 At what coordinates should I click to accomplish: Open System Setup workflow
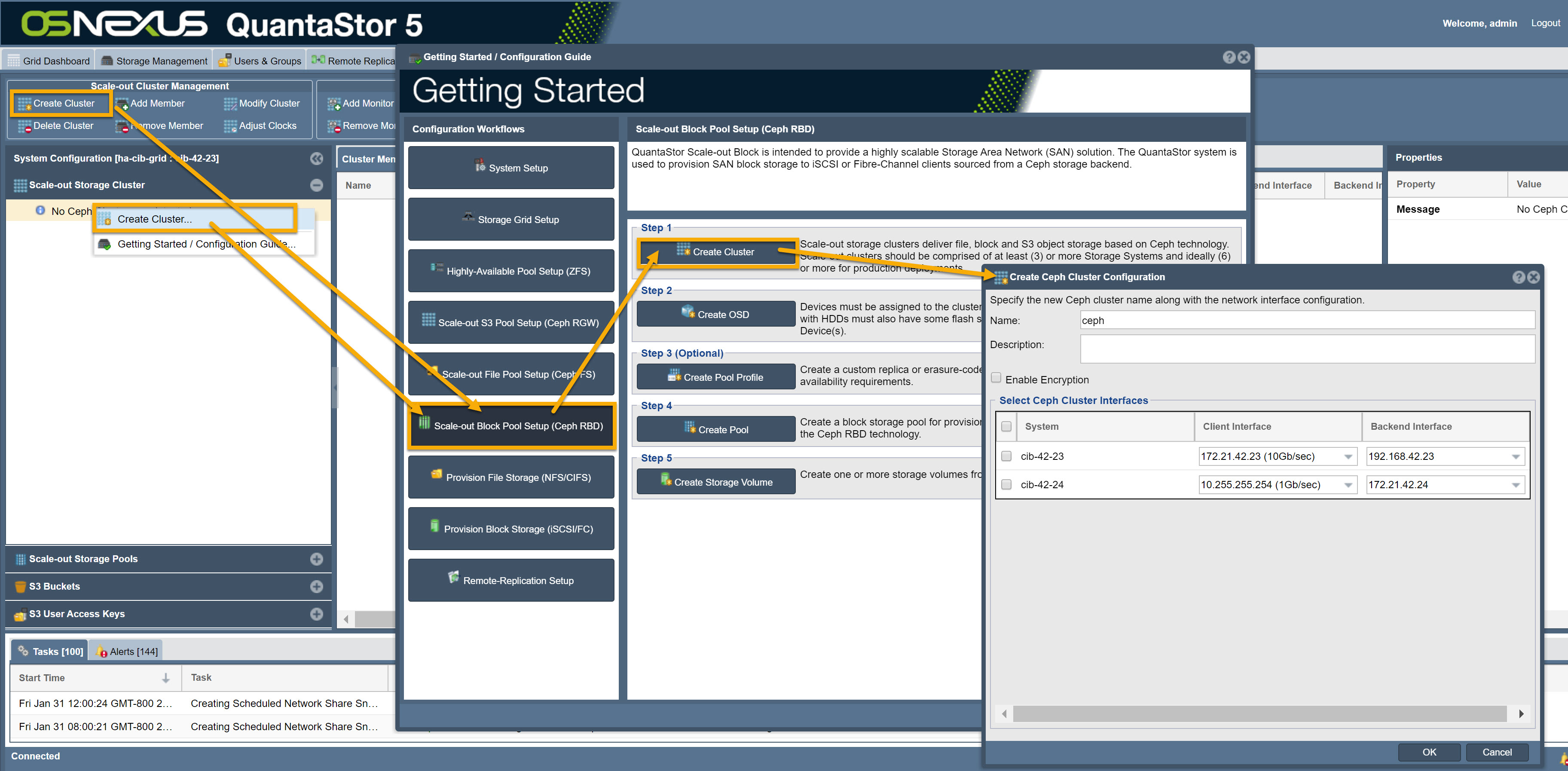511,168
